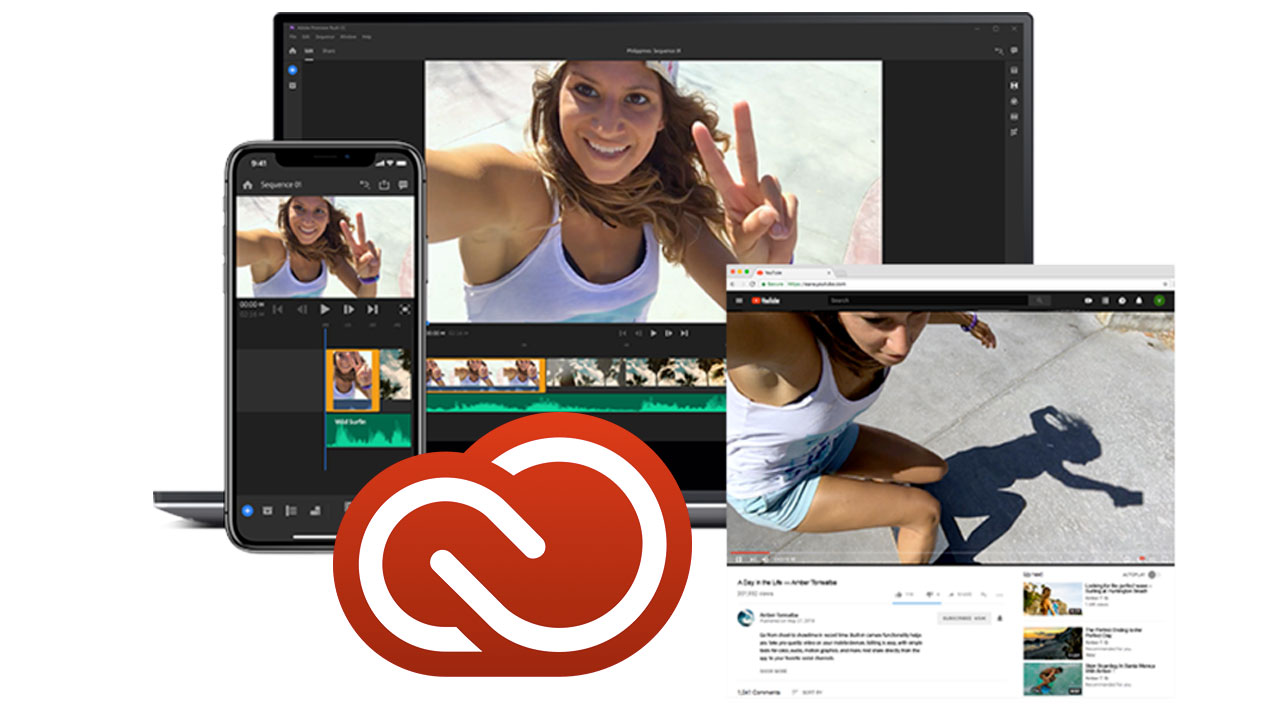Click the home icon in laptop Rush window
Viewport: 1280px width, 720px height.
292,51
